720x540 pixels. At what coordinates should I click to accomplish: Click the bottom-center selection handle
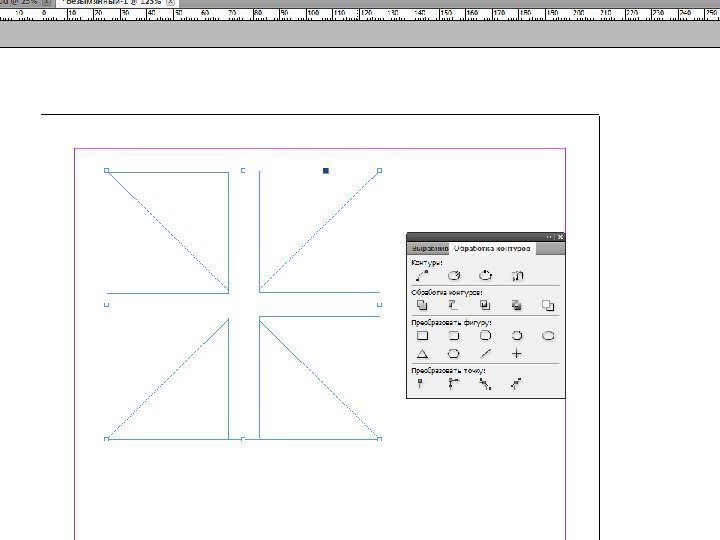click(243, 439)
